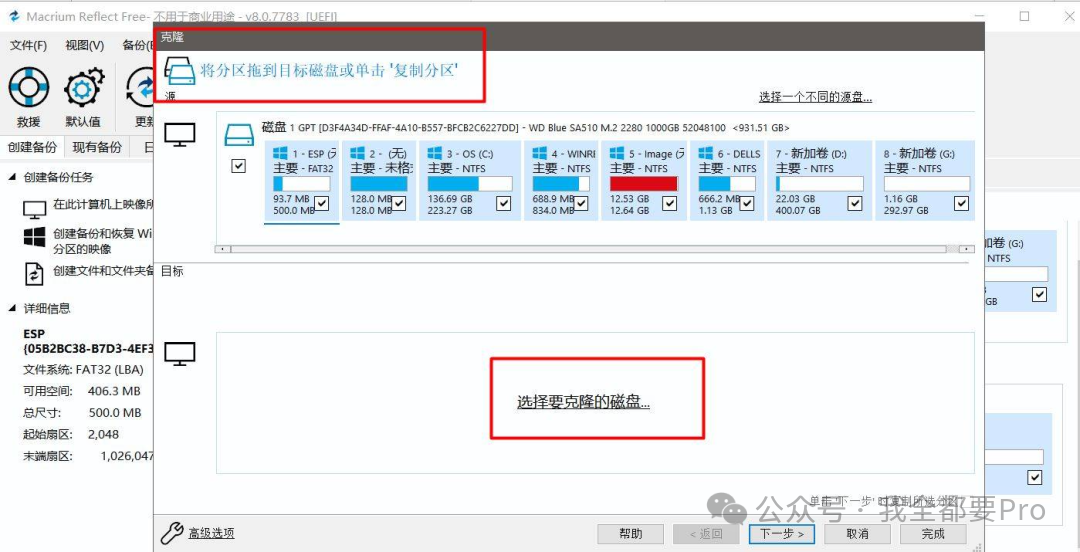The image size is (1080, 552).
Task: Click the file and folder backup icon
Action: tap(35, 272)
